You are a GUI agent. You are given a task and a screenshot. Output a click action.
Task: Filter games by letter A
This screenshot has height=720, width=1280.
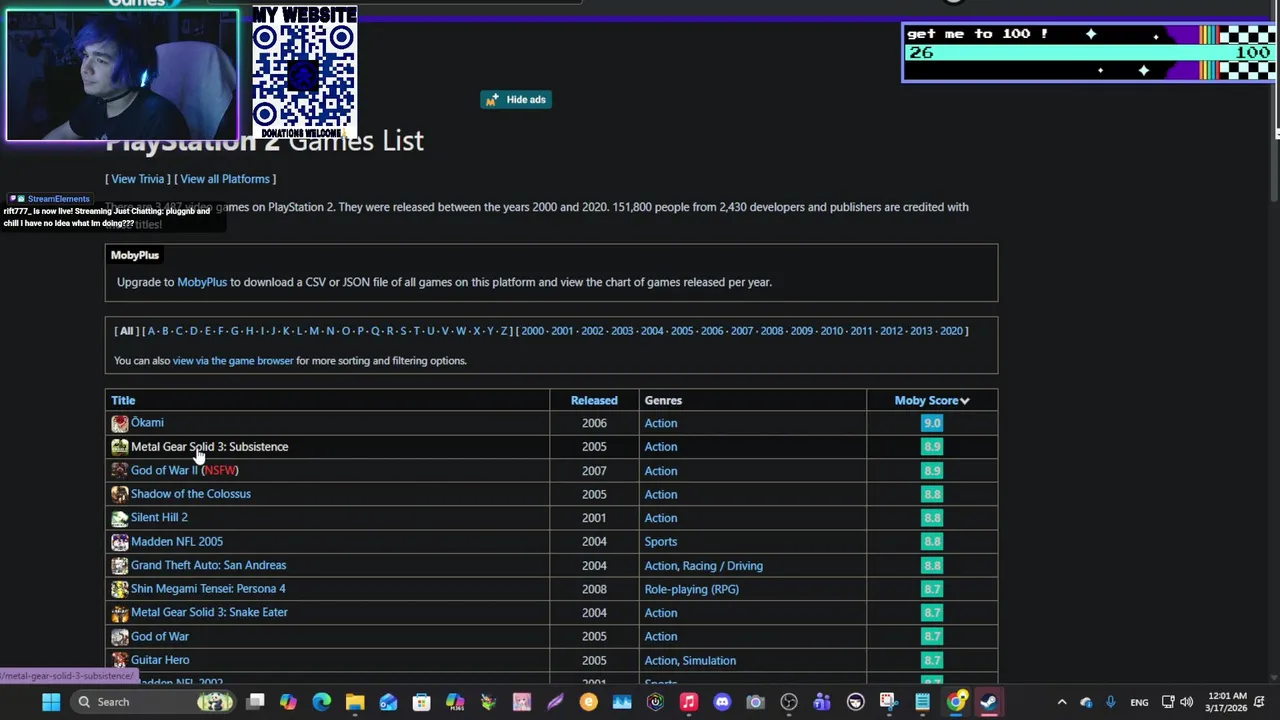coord(152,331)
